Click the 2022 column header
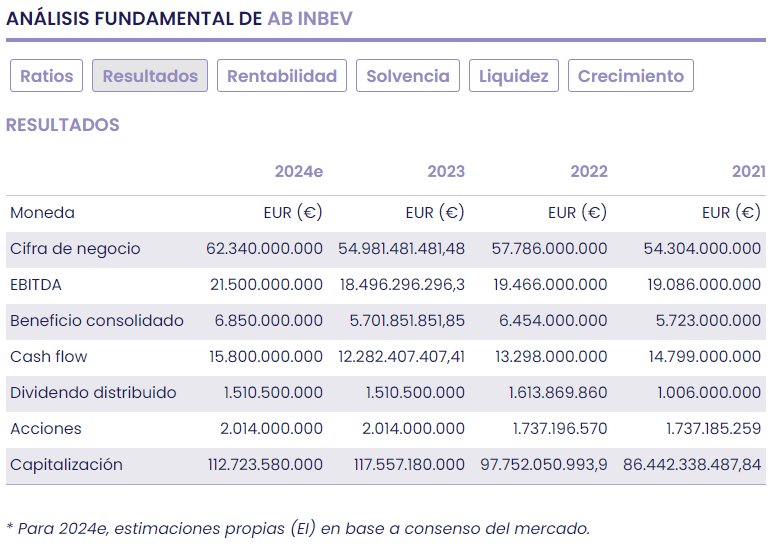Image resolution: width=782 pixels, height=557 pixels. click(589, 171)
